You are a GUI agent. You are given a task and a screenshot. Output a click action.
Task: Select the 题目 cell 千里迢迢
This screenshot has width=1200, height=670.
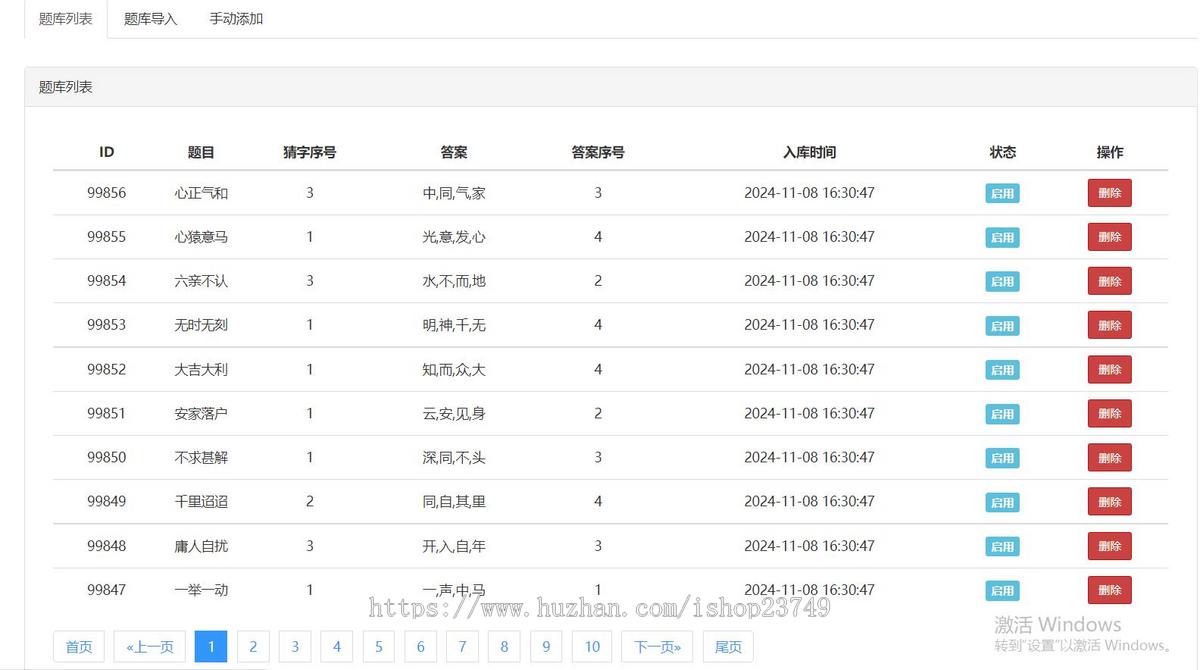click(201, 501)
